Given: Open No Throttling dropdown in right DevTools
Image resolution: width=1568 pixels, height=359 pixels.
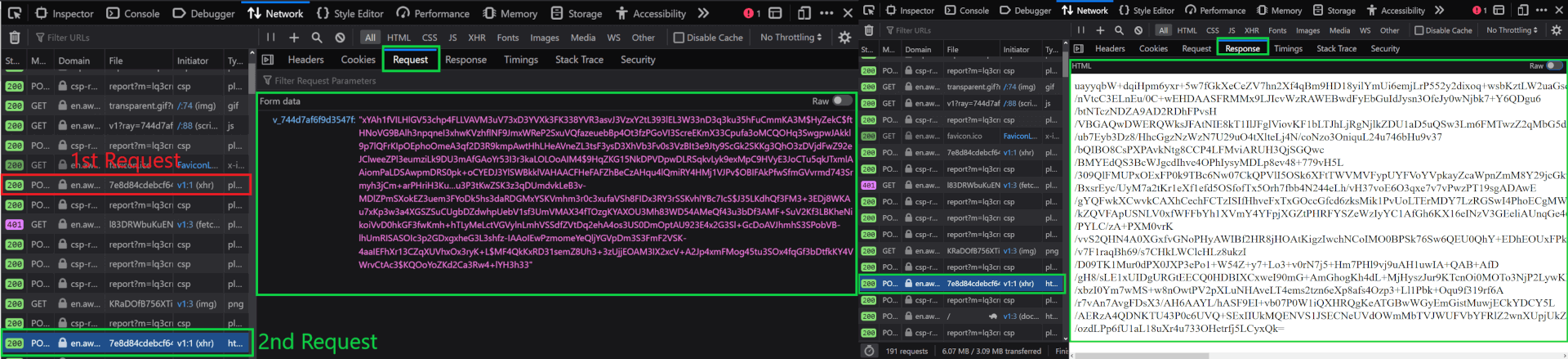Looking at the screenshot, I should click(x=1512, y=30).
